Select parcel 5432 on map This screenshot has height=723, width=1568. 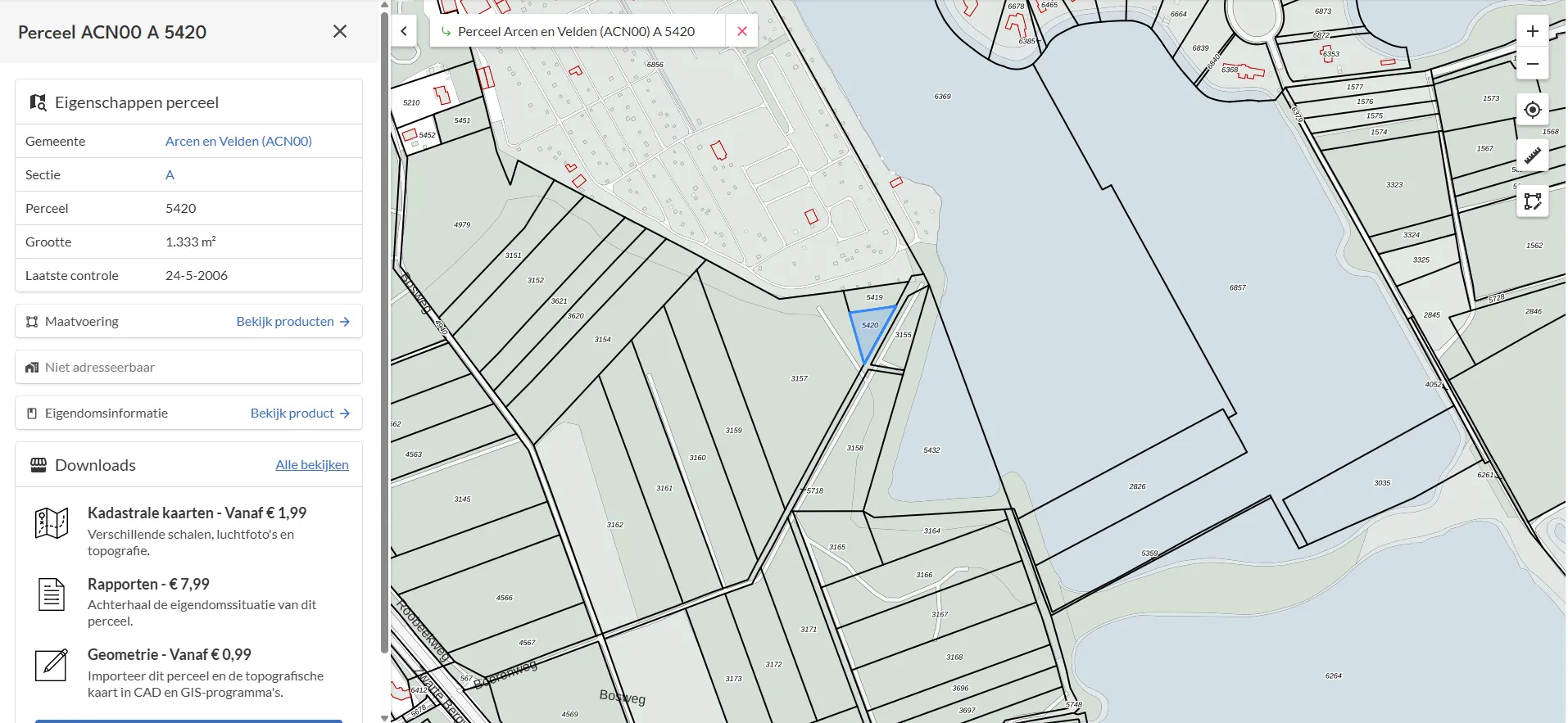coord(931,450)
